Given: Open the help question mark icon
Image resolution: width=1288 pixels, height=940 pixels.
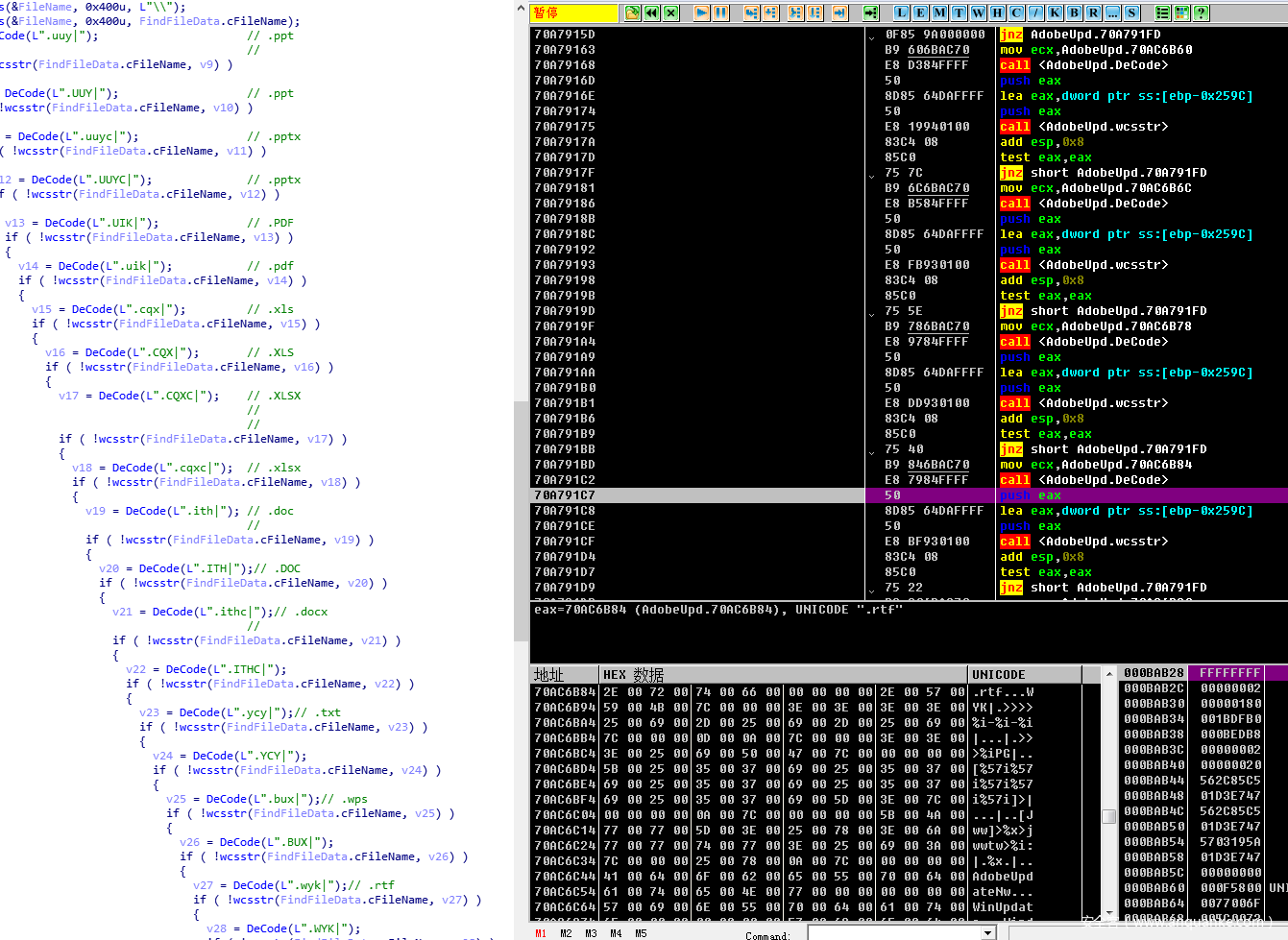Looking at the screenshot, I should [x=1201, y=12].
